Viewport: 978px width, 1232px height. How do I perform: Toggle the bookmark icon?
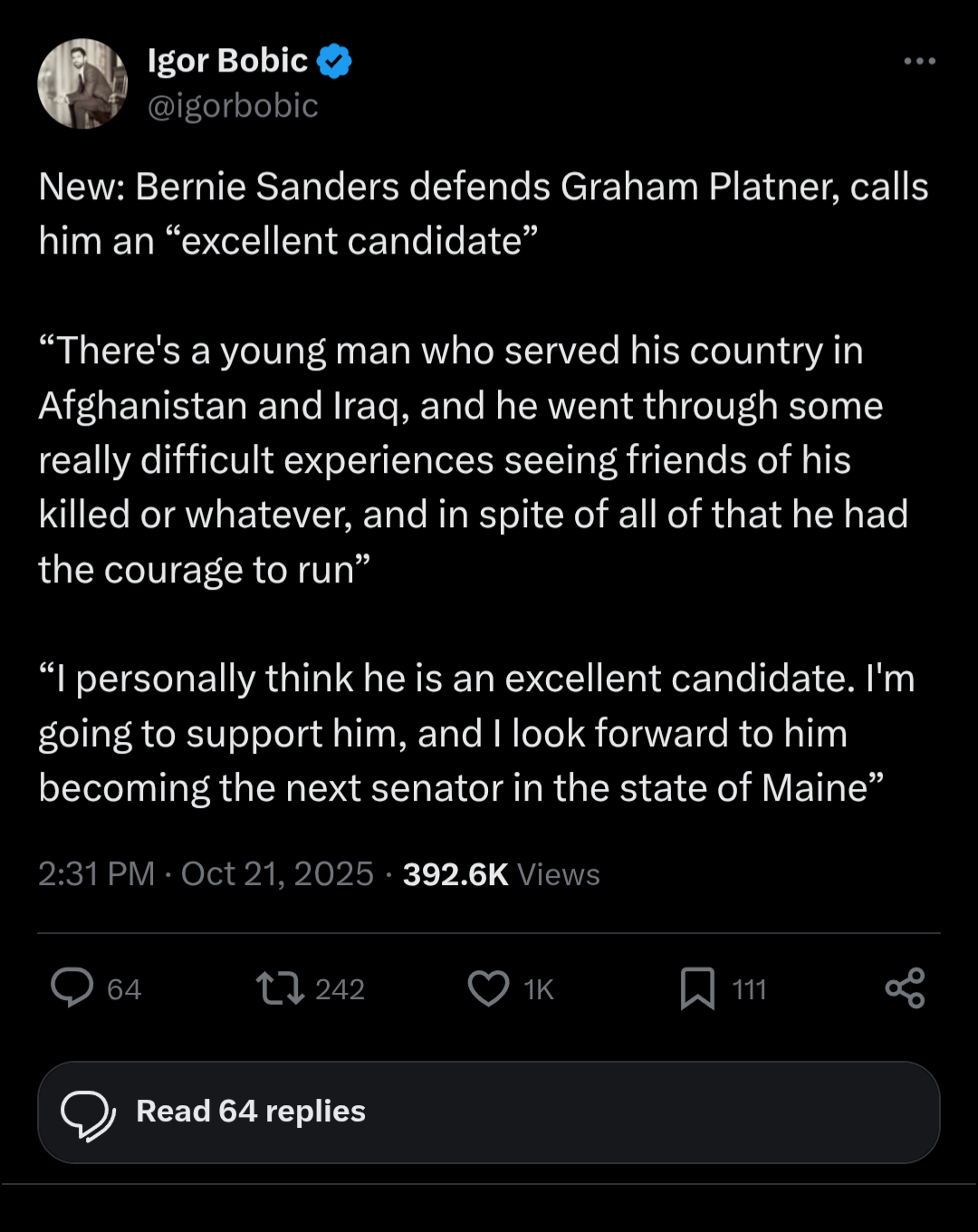(697, 988)
